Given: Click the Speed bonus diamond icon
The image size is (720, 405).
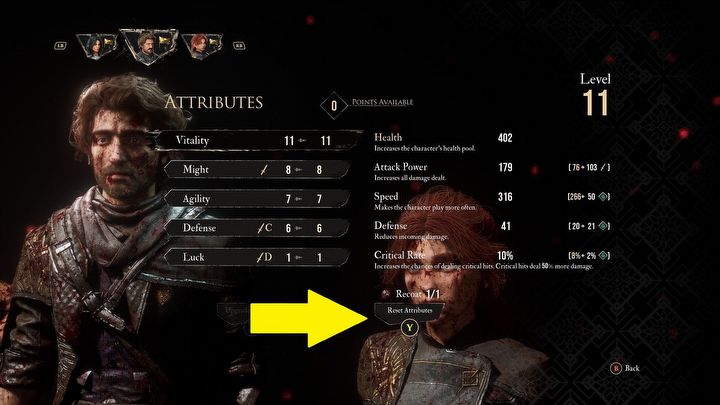Looking at the screenshot, I should click(603, 197).
